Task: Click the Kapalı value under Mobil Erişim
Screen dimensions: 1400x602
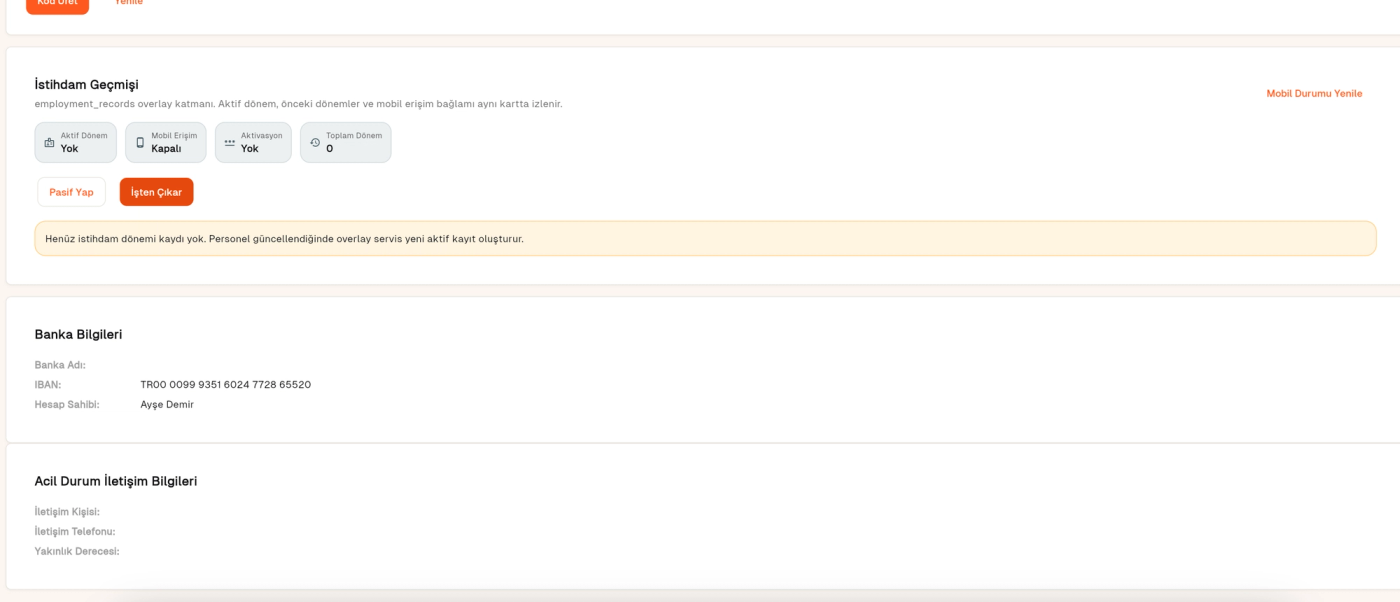Action: click(x=166, y=149)
